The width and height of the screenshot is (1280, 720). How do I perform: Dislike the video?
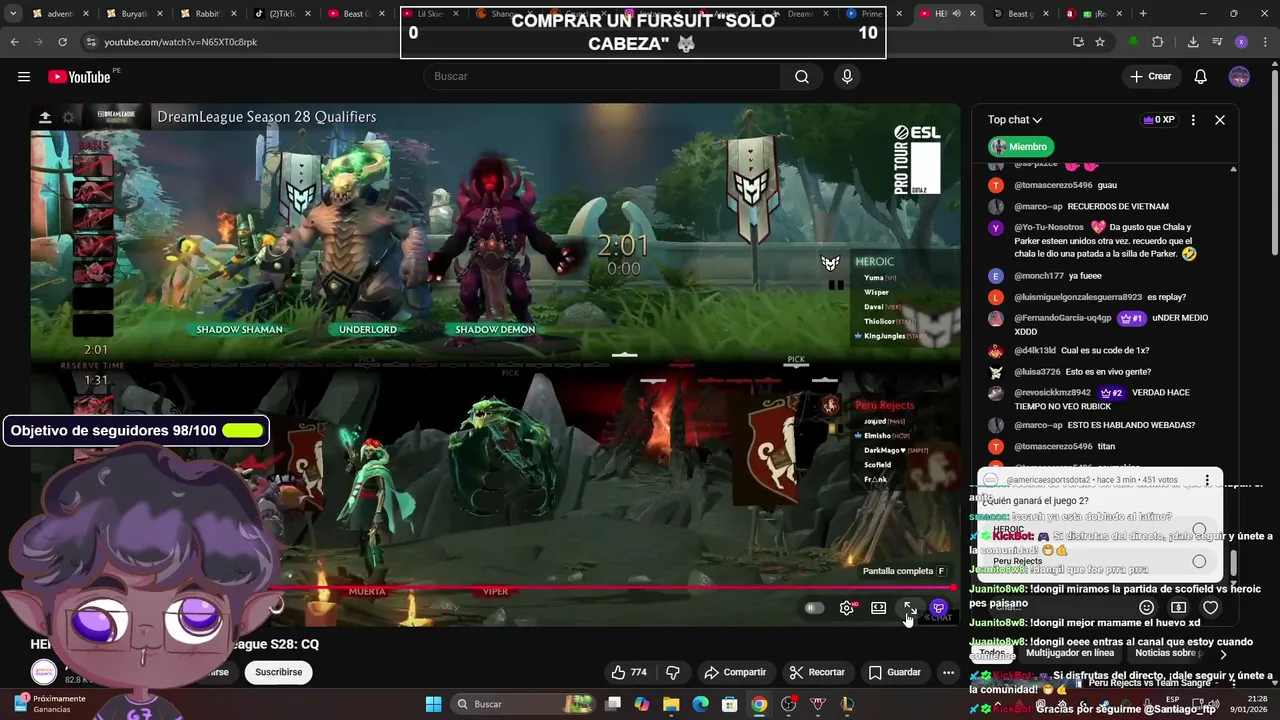673,672
